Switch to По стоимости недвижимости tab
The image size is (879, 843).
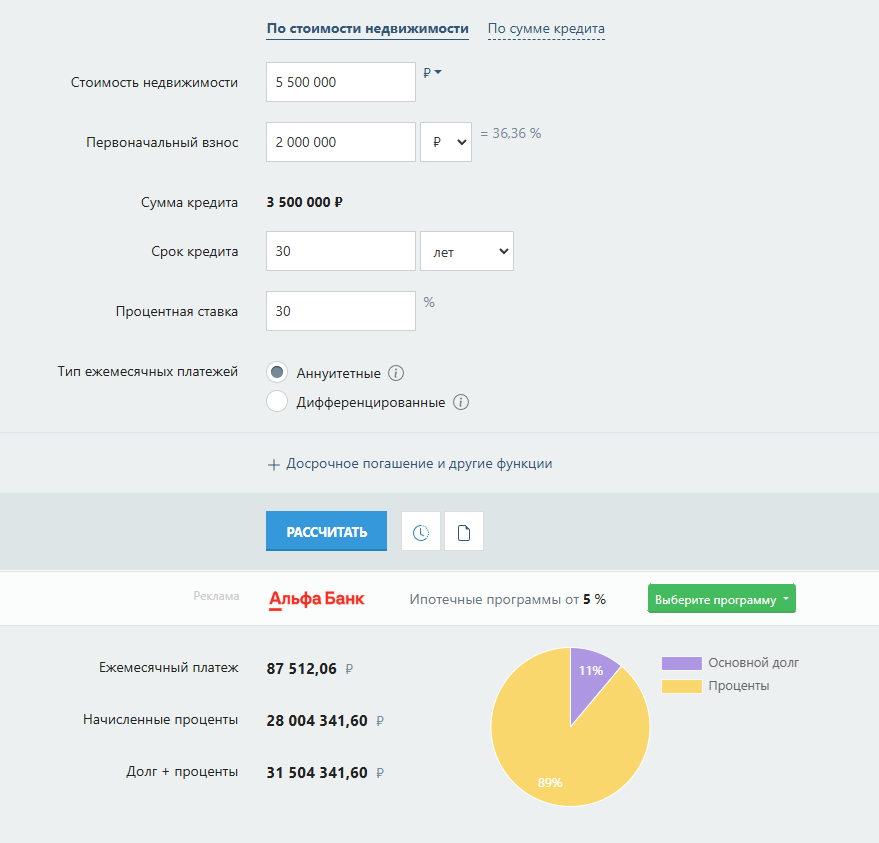click(x=367, y=28)
